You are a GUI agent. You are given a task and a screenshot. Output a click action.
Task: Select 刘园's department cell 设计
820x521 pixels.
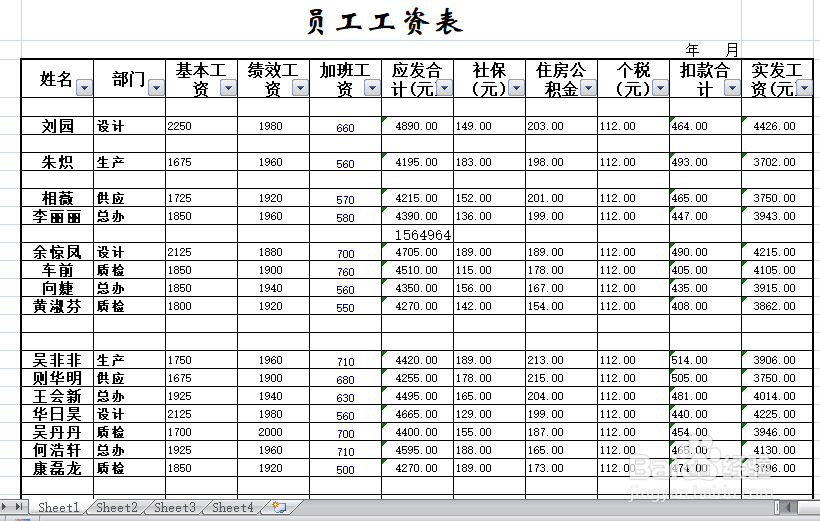[129, 126]
